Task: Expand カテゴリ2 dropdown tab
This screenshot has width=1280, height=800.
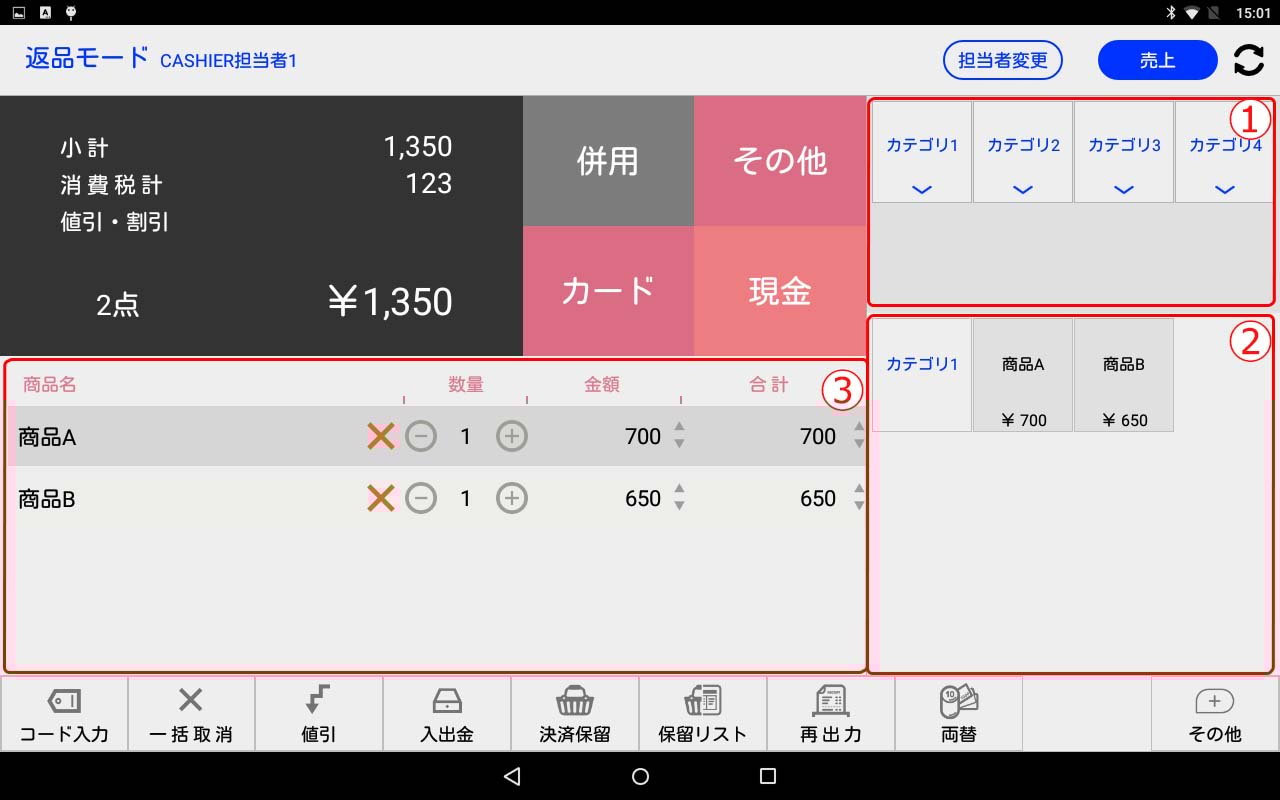Action: [x=1023, y=152]
